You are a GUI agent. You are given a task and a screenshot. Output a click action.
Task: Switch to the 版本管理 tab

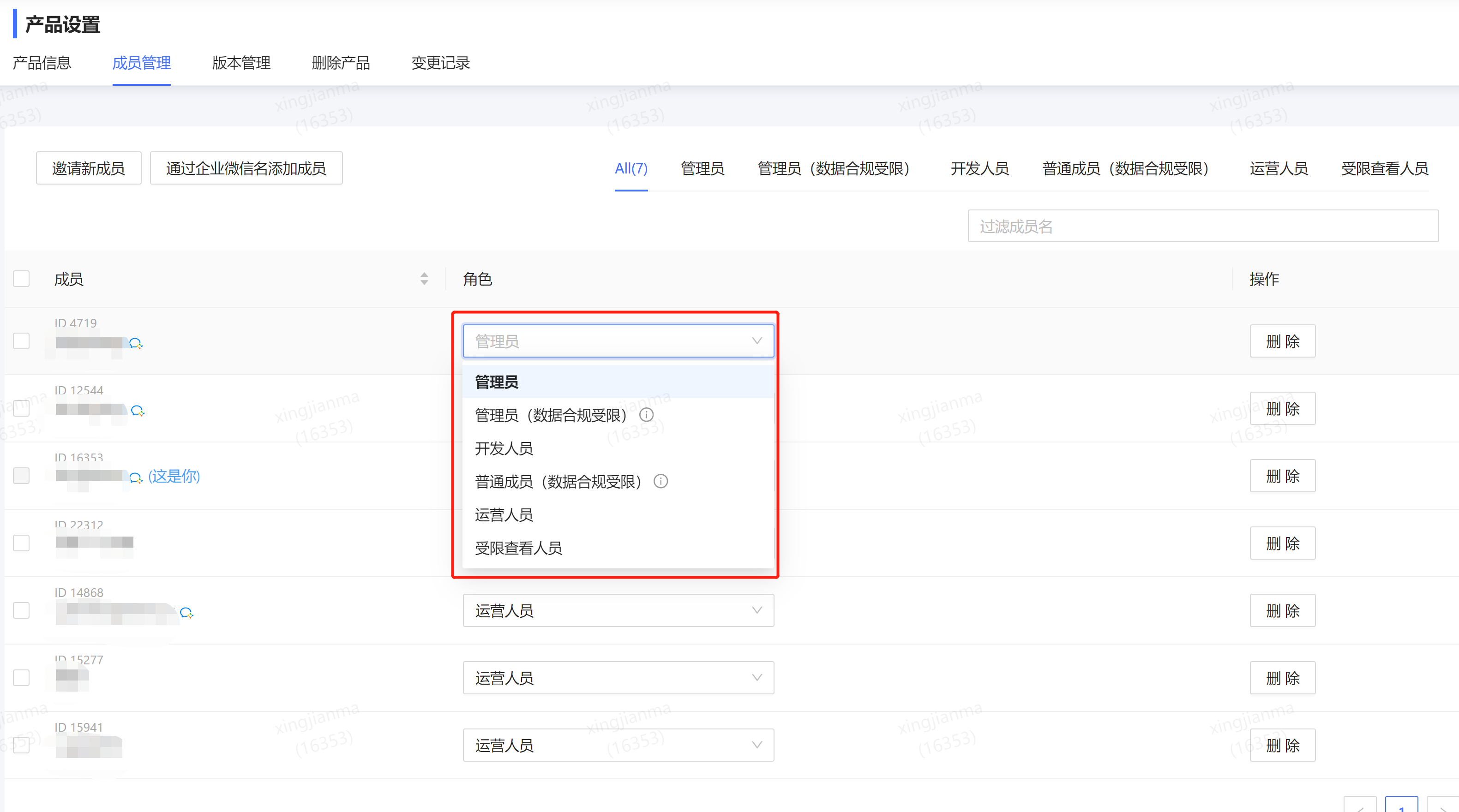pyautogui.click(x=241, y=63)
